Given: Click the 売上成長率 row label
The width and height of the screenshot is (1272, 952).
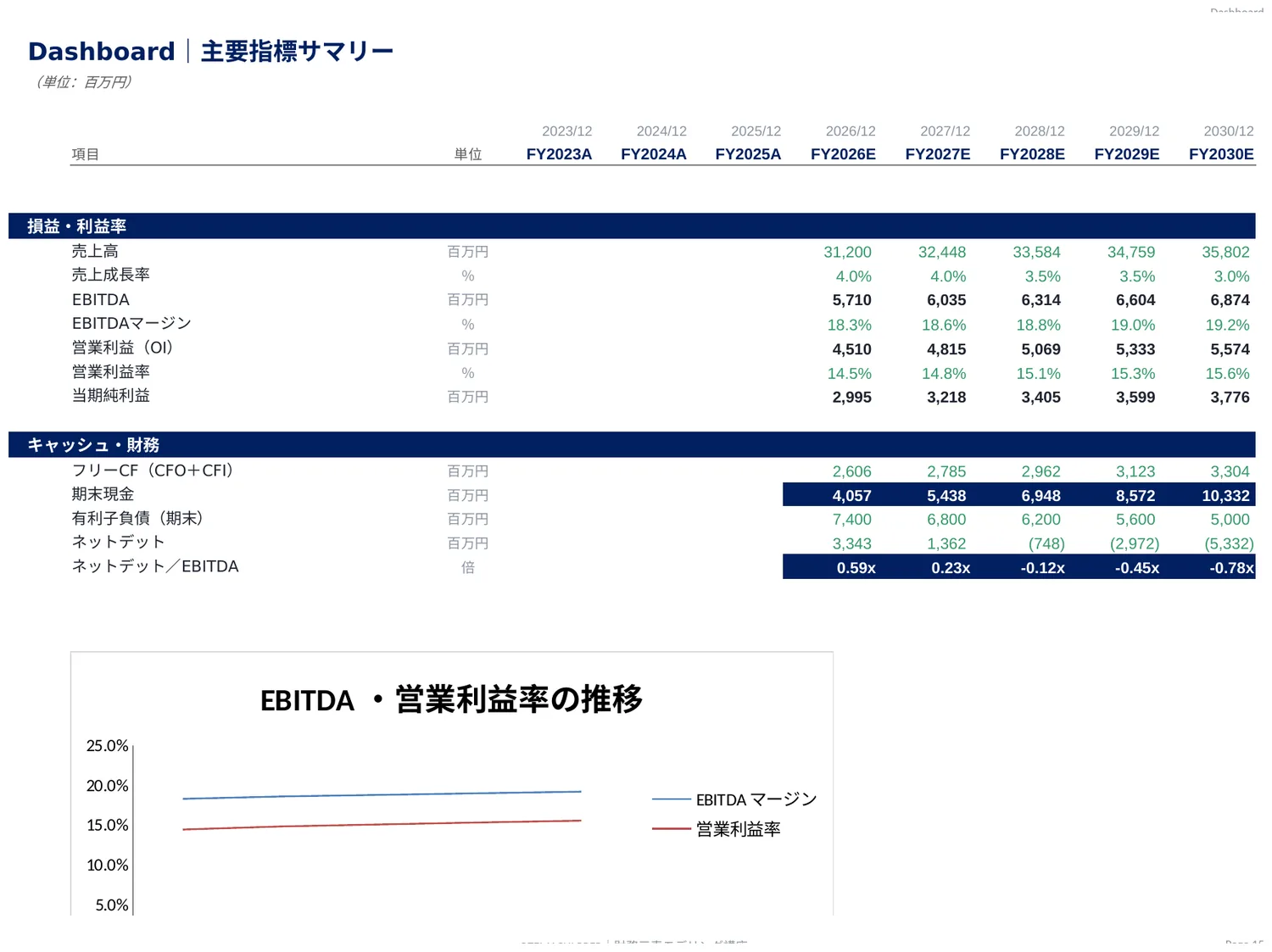Looking at the screenshot, I should 111,275.
